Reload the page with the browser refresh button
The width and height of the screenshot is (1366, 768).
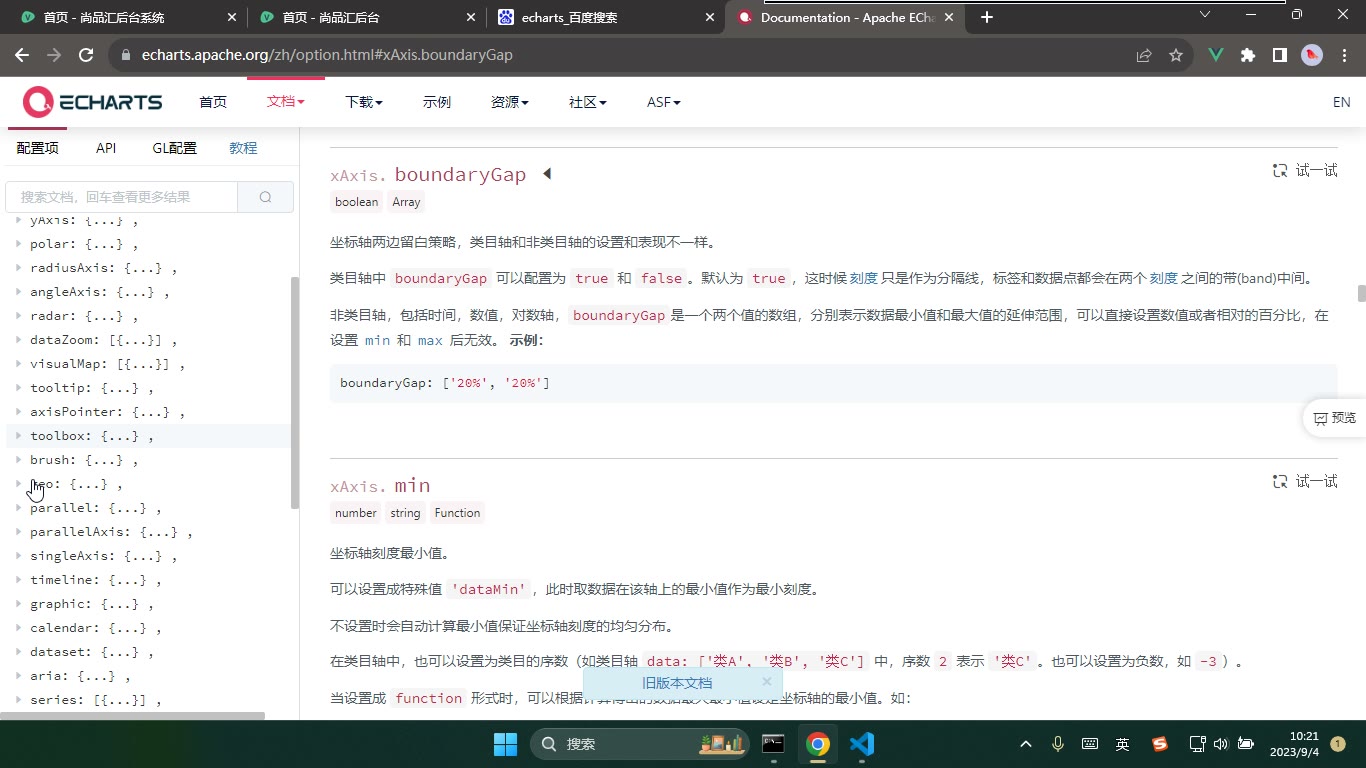pyautogui.click(x=86, y=55)
